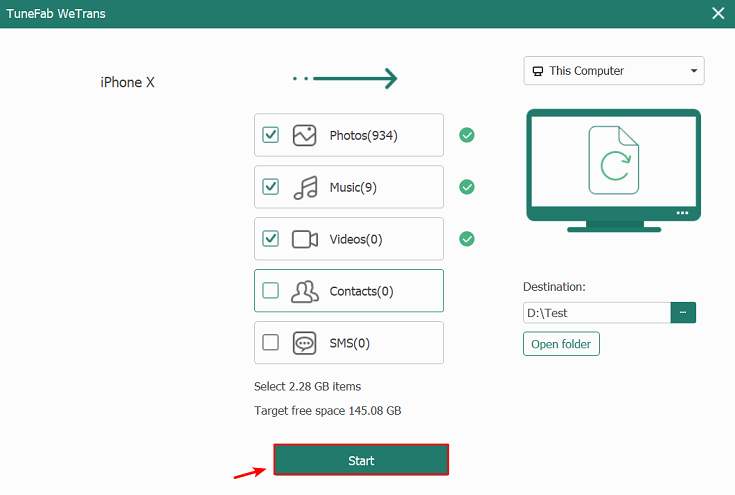Image resolution: width=735 pixels, height=495 pixels.
Task: Click the Videos(0) label
Action: (x=356, y=240)
